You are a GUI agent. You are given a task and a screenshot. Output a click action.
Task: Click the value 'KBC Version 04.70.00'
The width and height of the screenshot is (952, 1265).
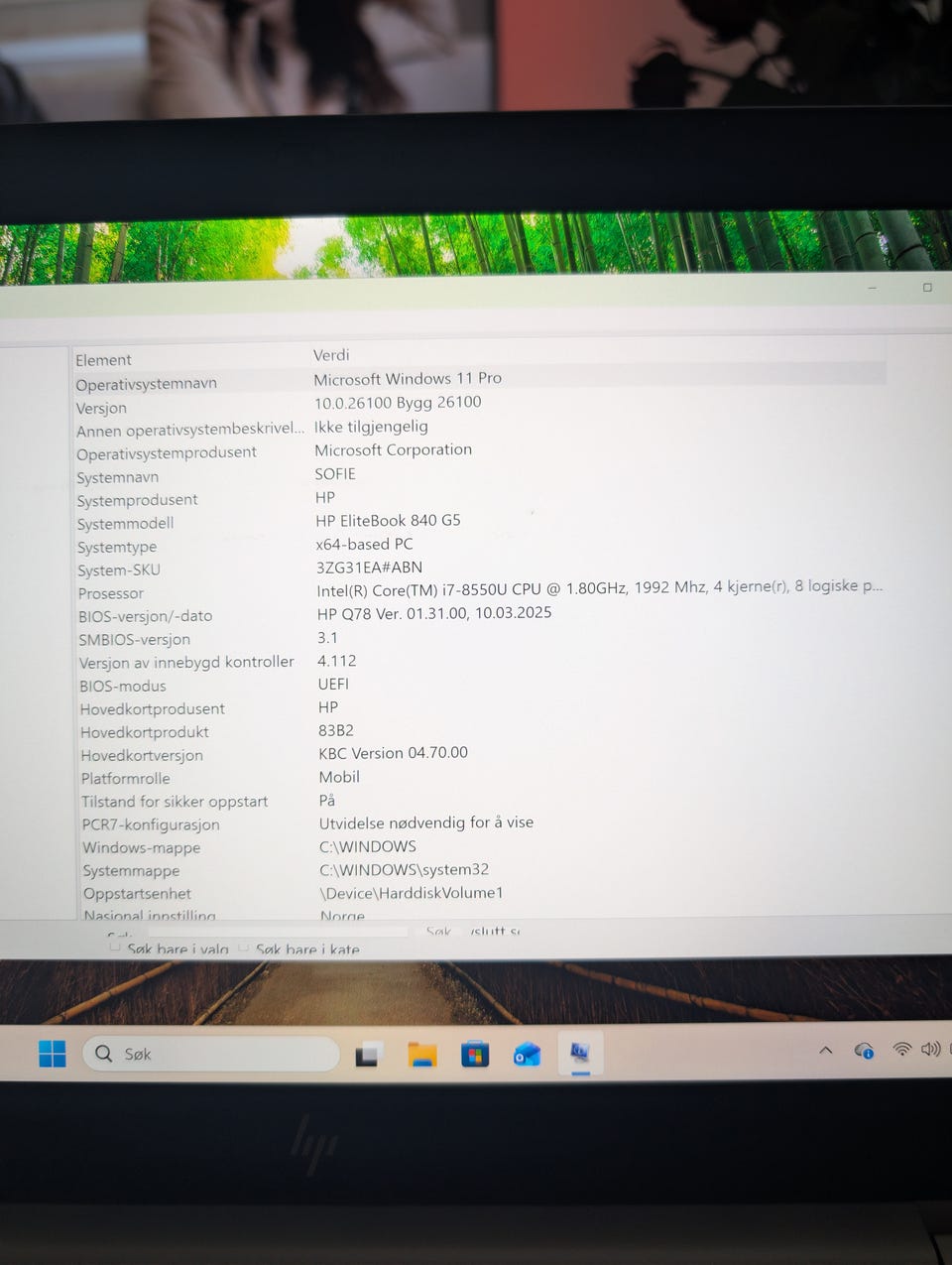point(393,753)
